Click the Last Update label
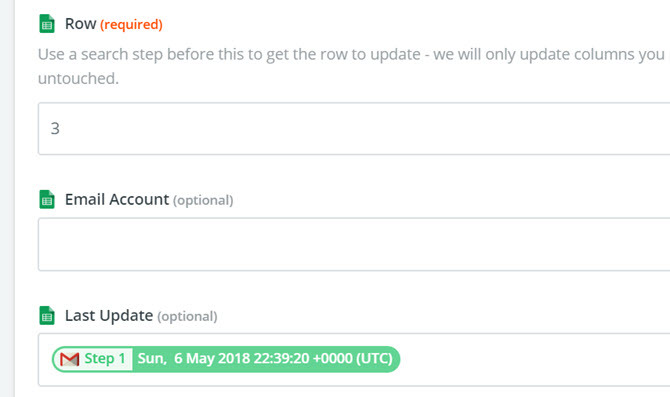 [109, 316]
